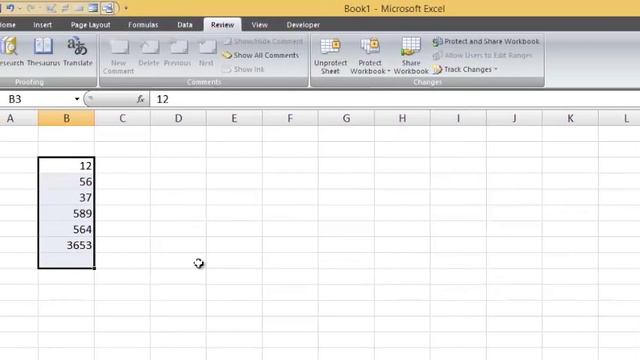Select the Review tab
This screenshot has height=360, width=640.
point(222,25)
